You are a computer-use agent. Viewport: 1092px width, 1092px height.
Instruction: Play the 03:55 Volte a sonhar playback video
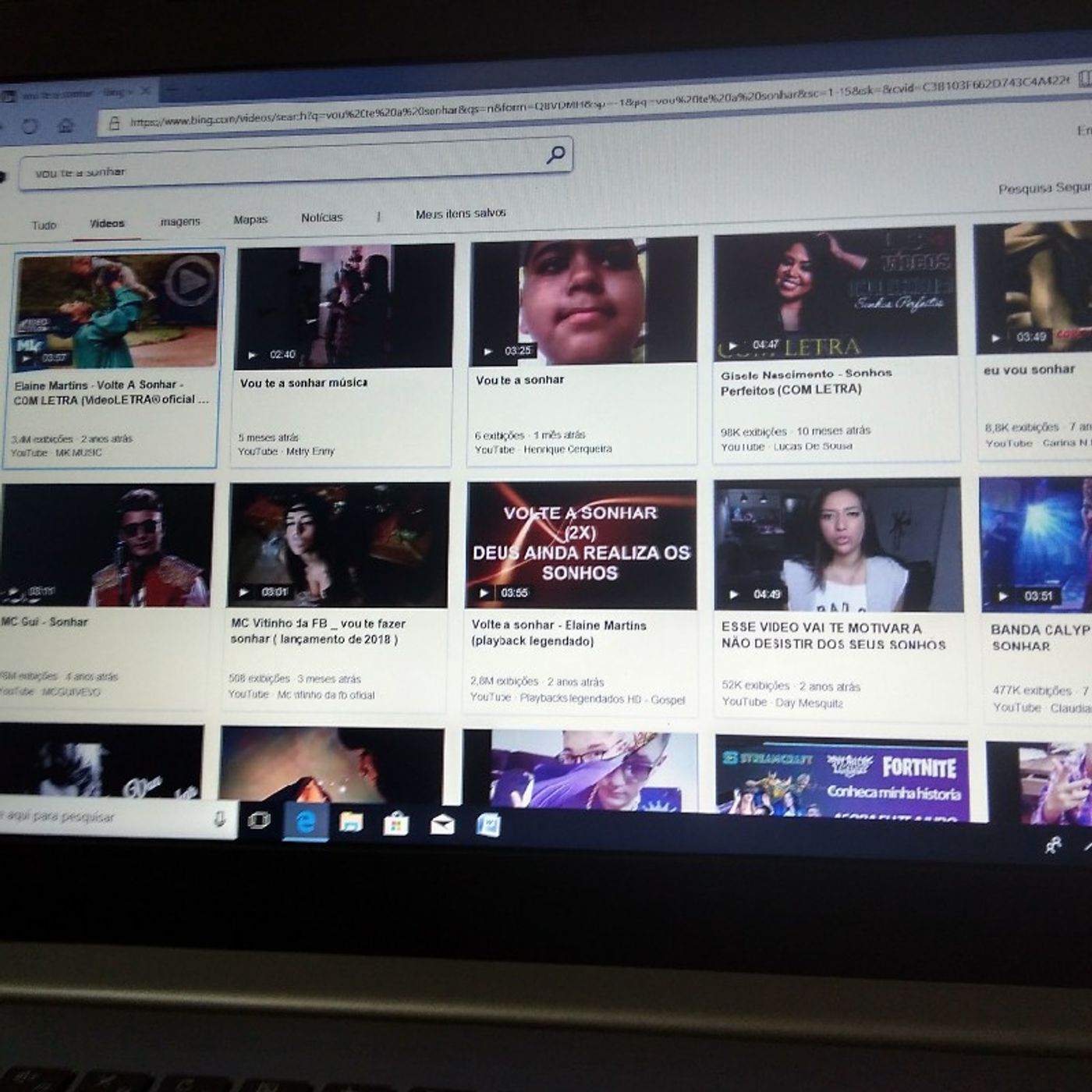[x=581, y=545]
